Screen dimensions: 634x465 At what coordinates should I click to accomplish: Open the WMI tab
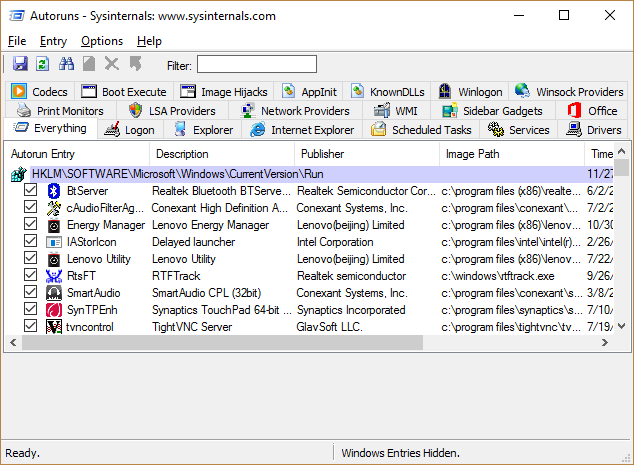(395, 111)
